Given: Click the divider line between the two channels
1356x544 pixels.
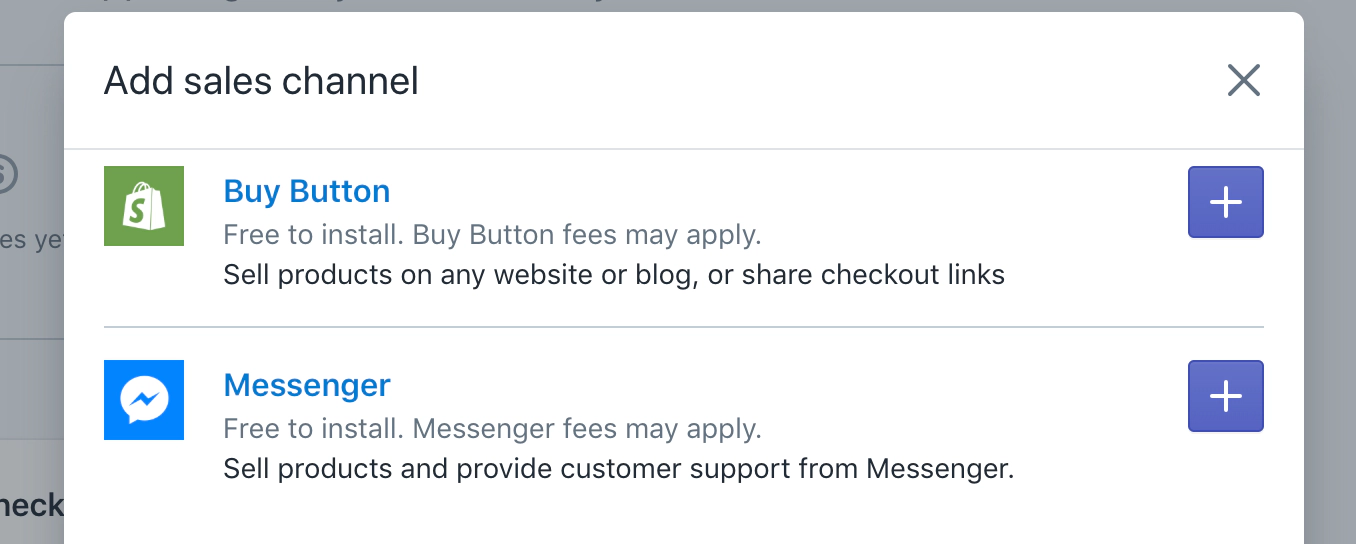Looking at the screenshot, I should (x=684, y=327).
